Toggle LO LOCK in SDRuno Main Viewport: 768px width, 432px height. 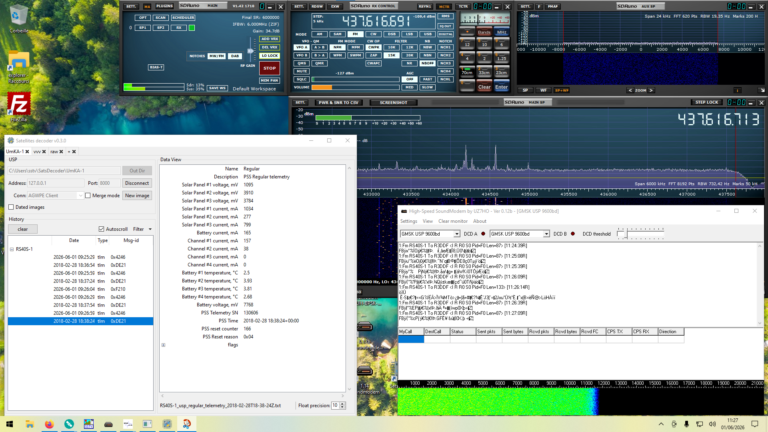(269, 55)
